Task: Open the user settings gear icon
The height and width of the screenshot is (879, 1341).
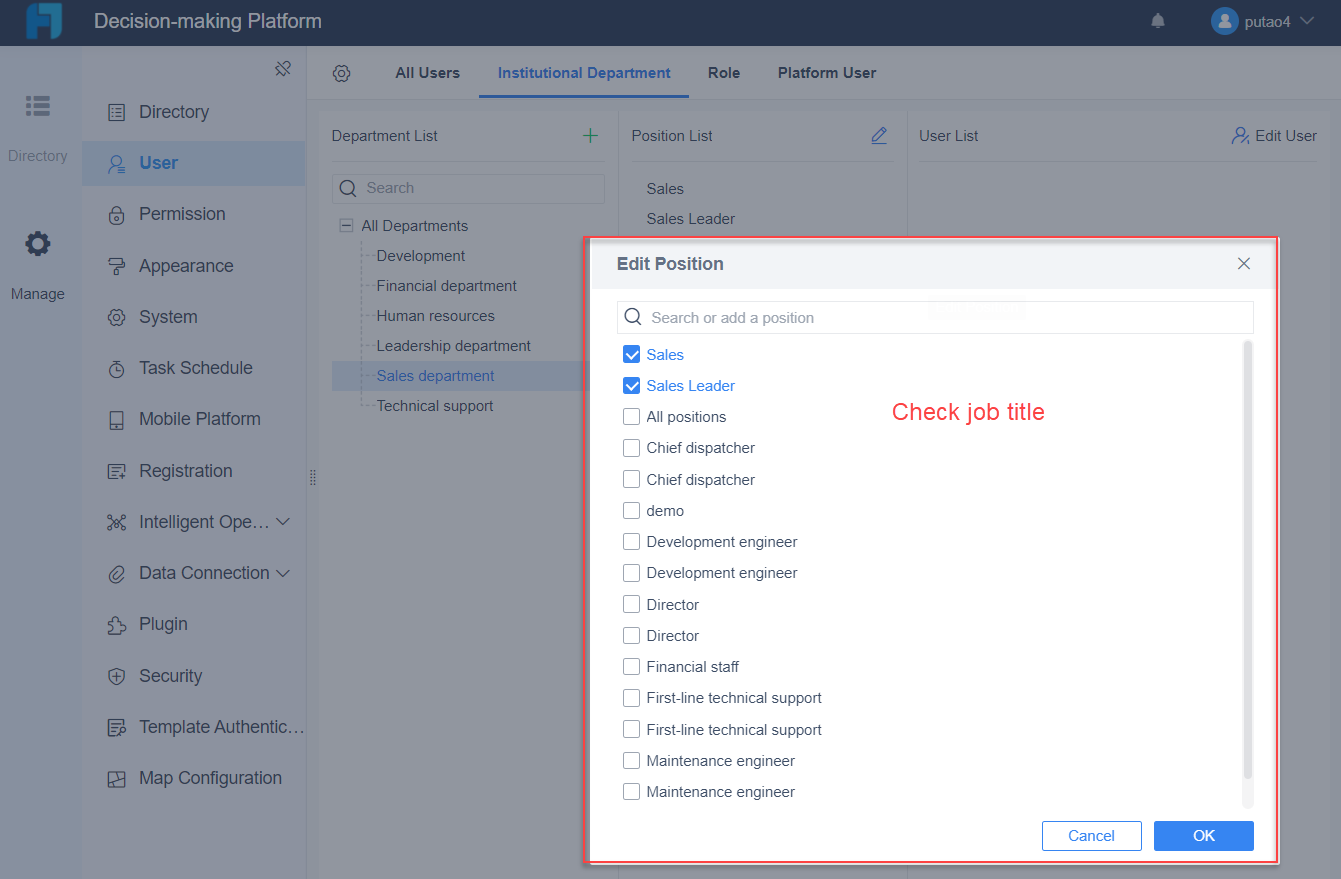Action: coord(342,73)
